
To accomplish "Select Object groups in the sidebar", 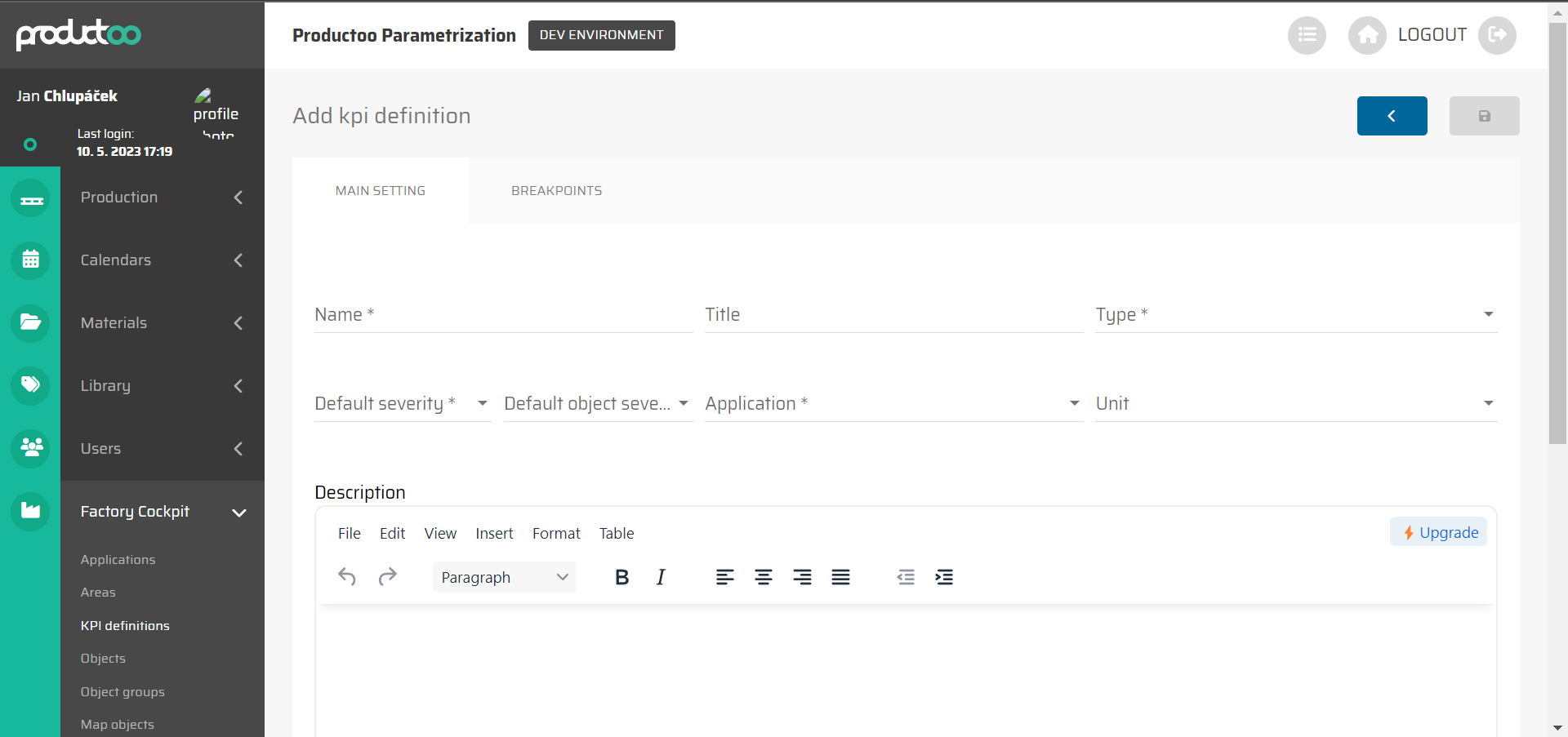I will [x=122, y=691].
